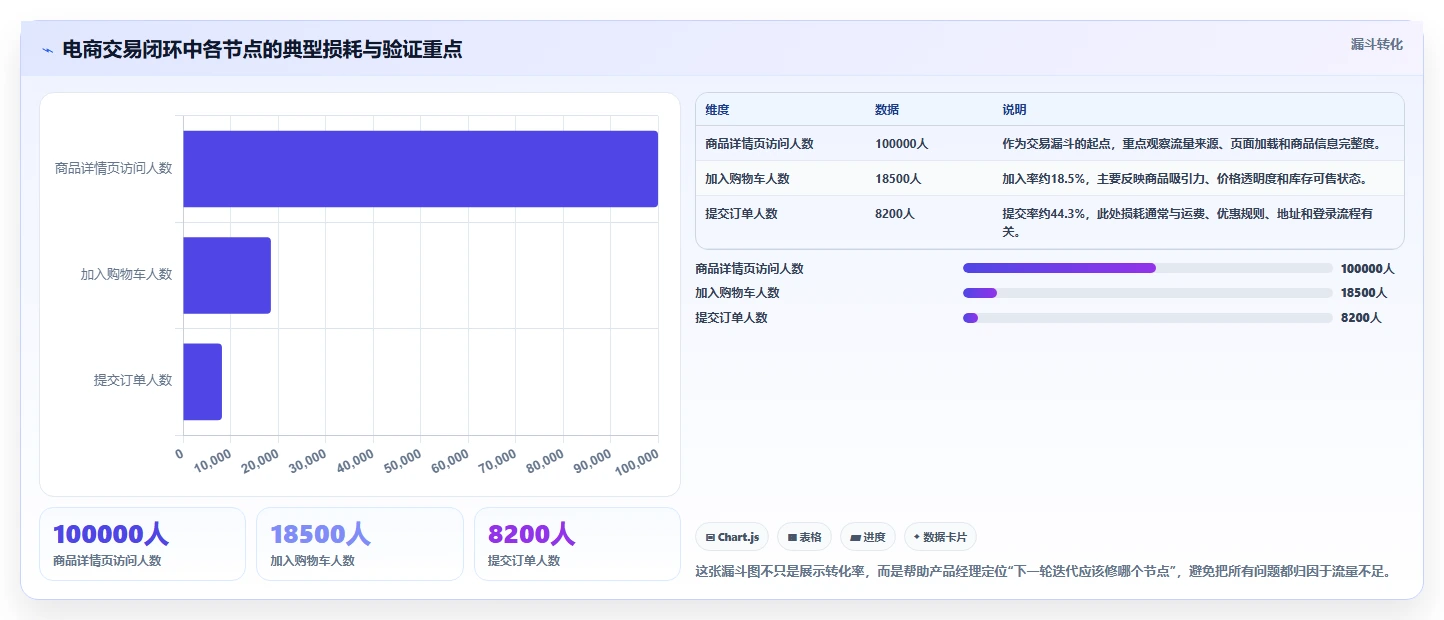
Task: Click table cell 提交订单人数
Action: coord(741,214)
